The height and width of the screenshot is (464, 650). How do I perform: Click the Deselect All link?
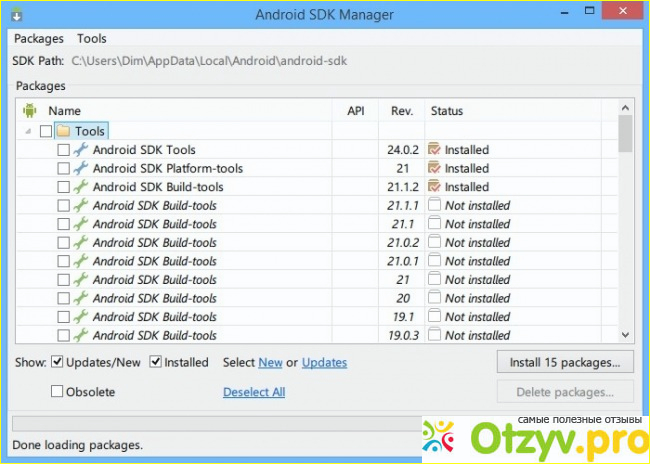point(254,392)
